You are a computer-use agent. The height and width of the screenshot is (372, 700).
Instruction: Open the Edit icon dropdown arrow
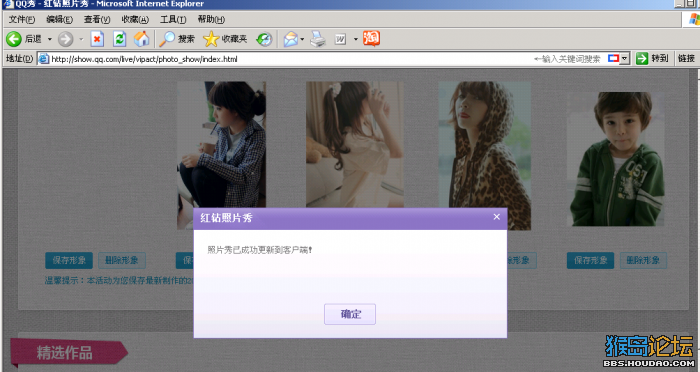click(x=356, y=39)
